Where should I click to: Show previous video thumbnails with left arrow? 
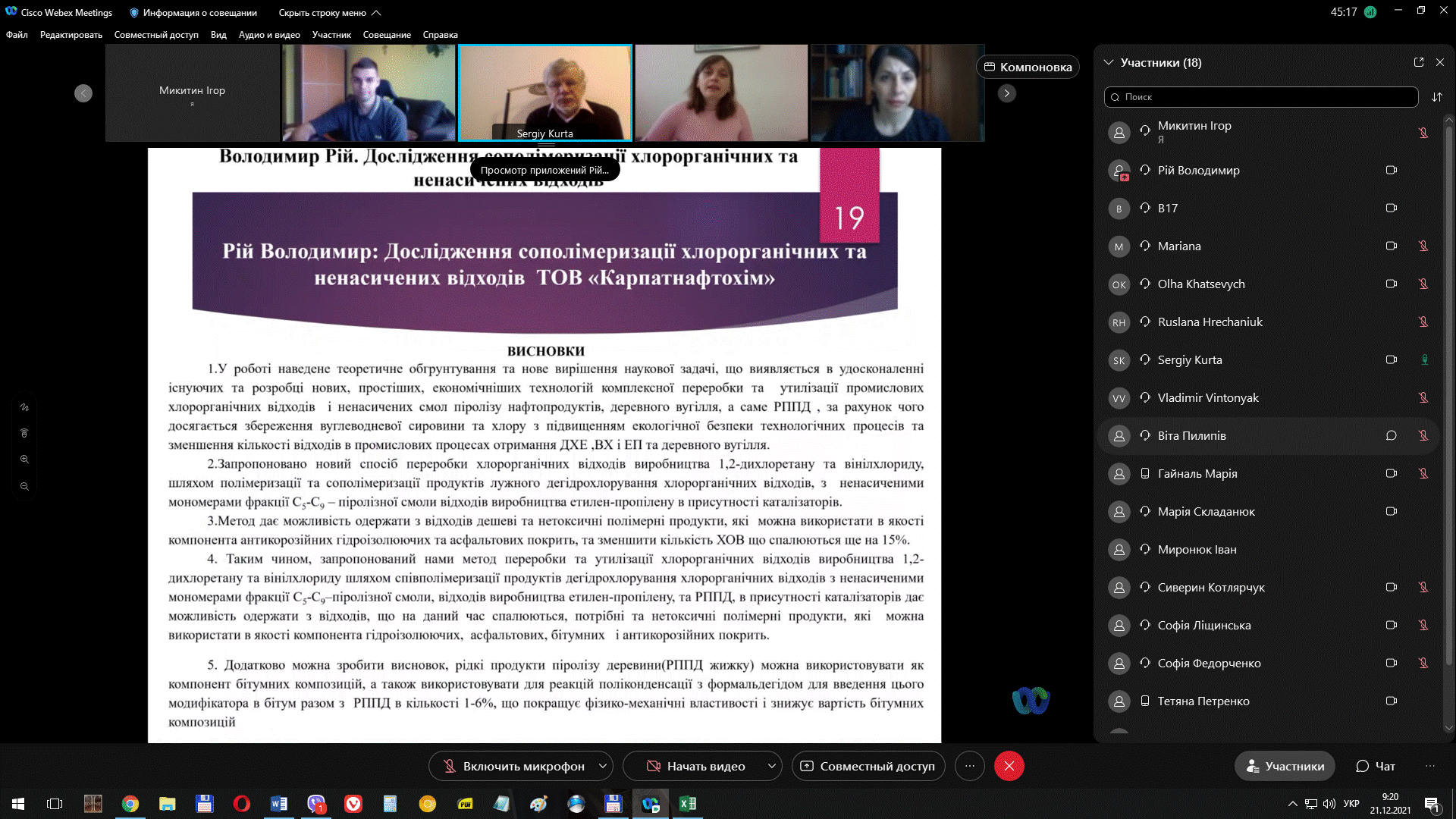83,93
